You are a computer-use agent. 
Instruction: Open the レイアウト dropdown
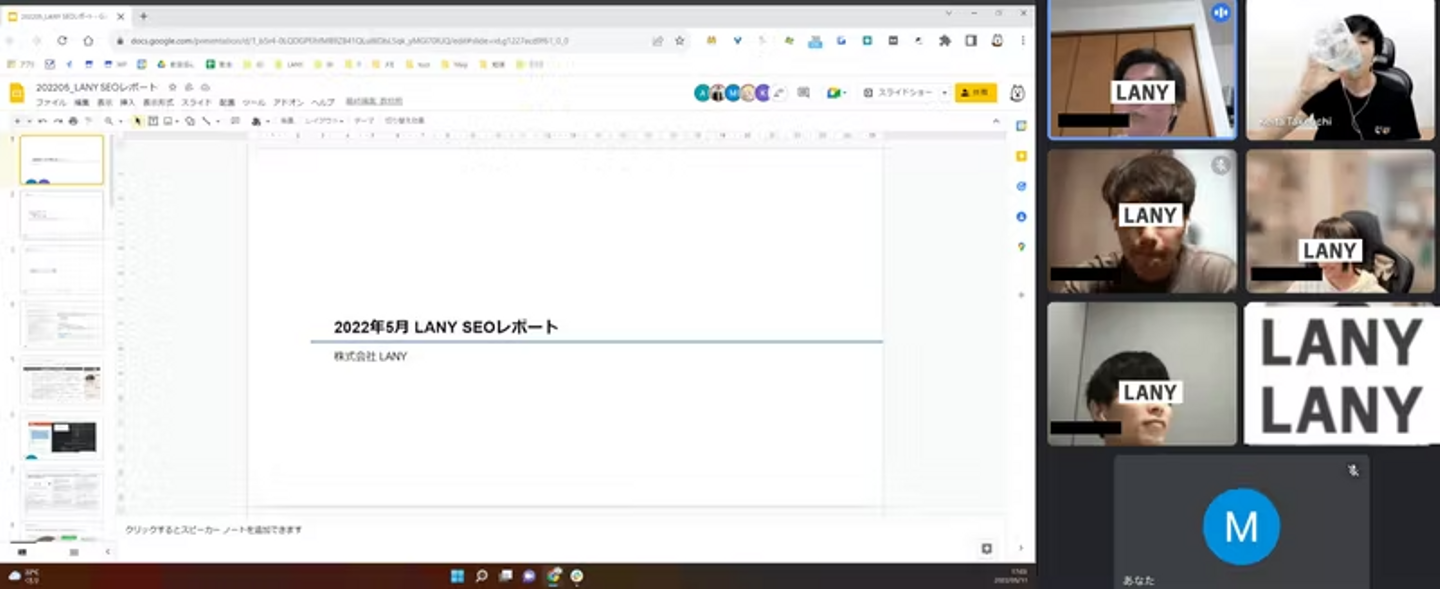pyautogui.click(x=324, y=121)
